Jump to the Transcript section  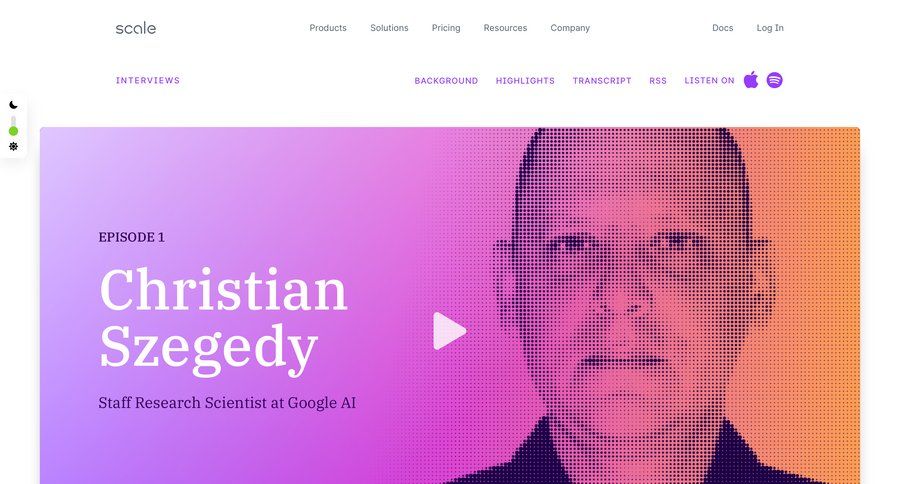(x=602, y=81)
